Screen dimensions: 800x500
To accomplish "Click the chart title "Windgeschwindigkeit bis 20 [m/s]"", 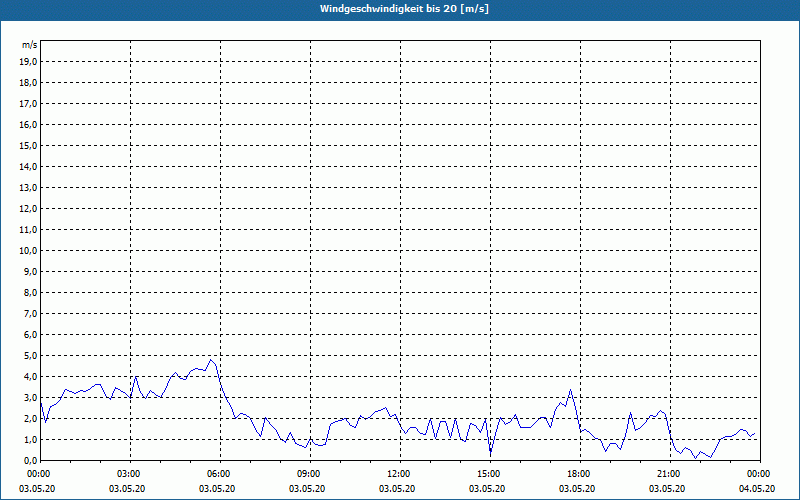I will 404,9.
